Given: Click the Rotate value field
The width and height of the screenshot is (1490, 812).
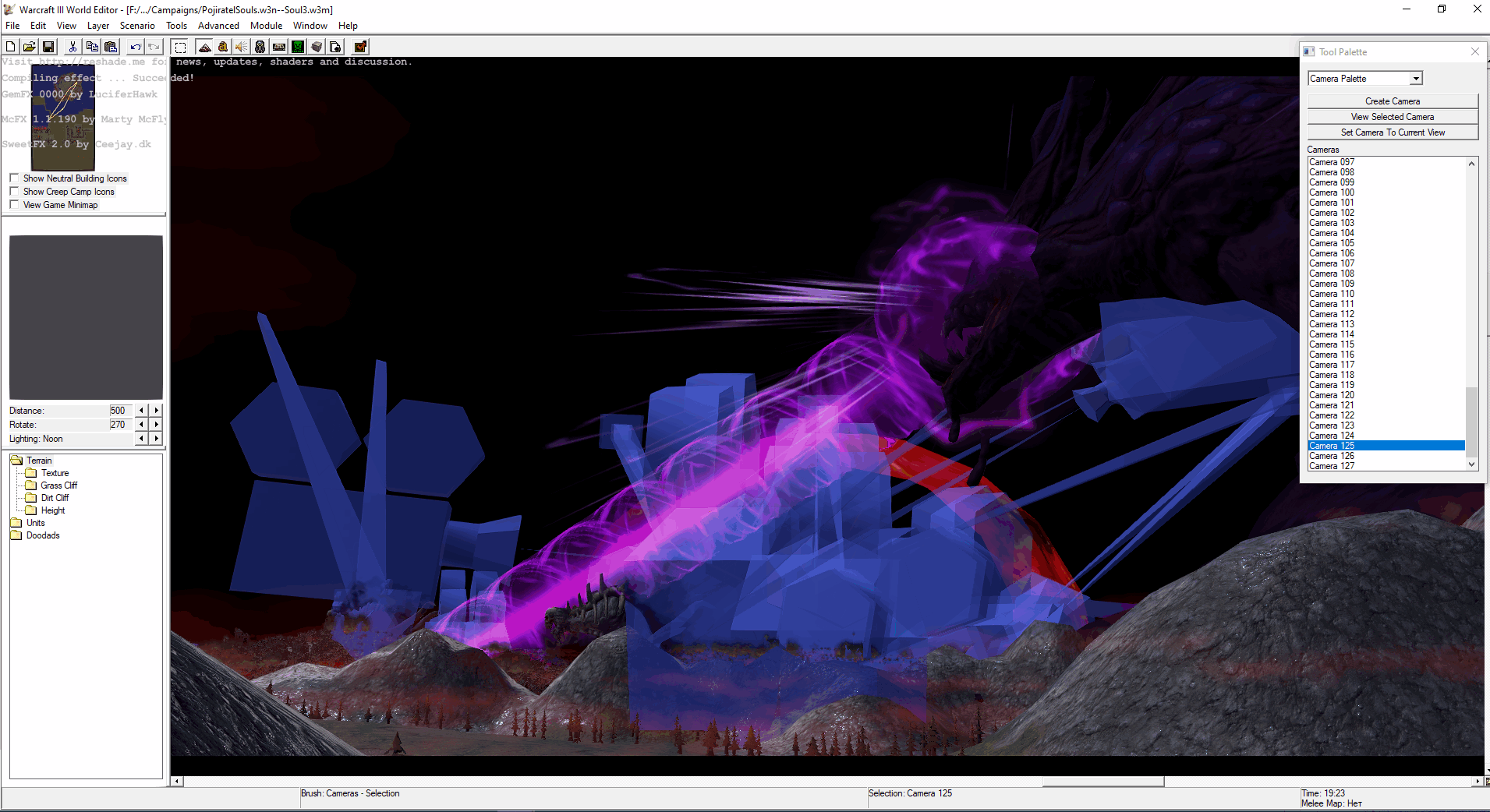Looking at the screenshot, I should [120, 425].
